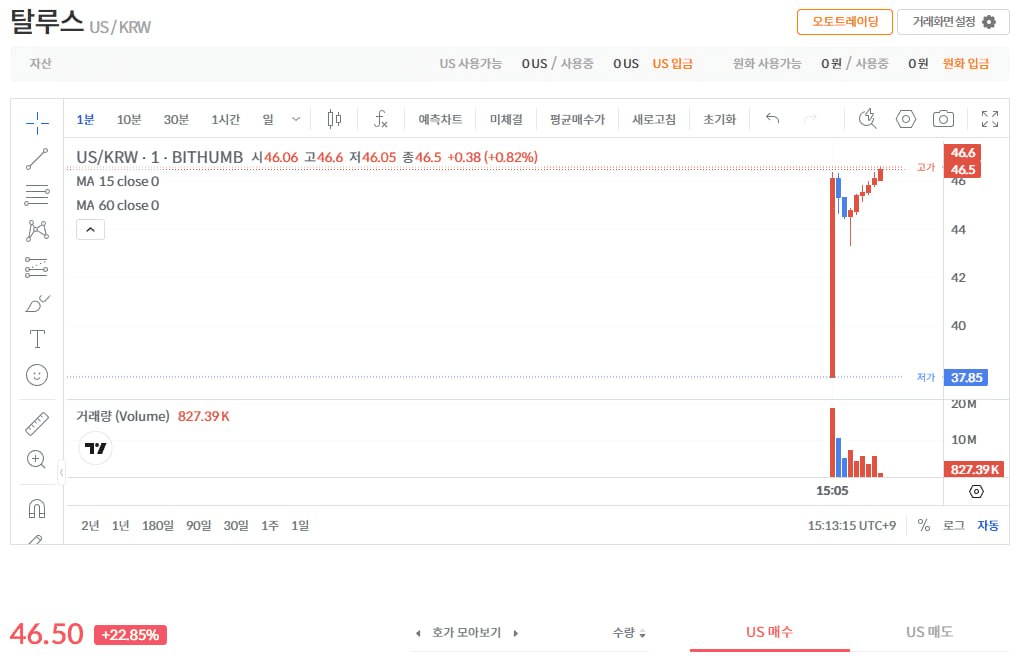Open the forecast and measurement tool
Image resolution: width=1021 pixels, height=658 pixels.
[37, 267]
